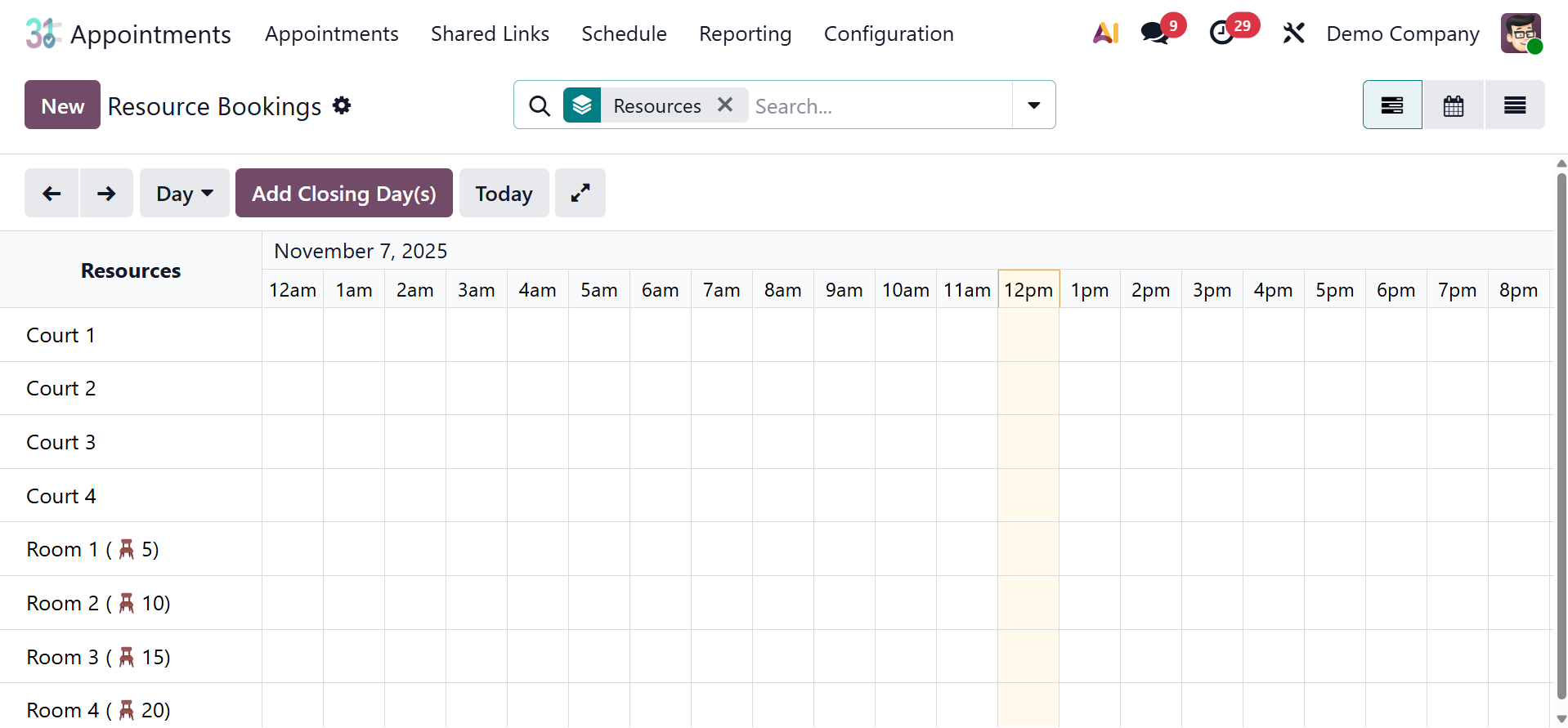Open the Resource Bookings gear settings
The height and width of the screenshot is (728, 1568).
[x=342, y=105]
